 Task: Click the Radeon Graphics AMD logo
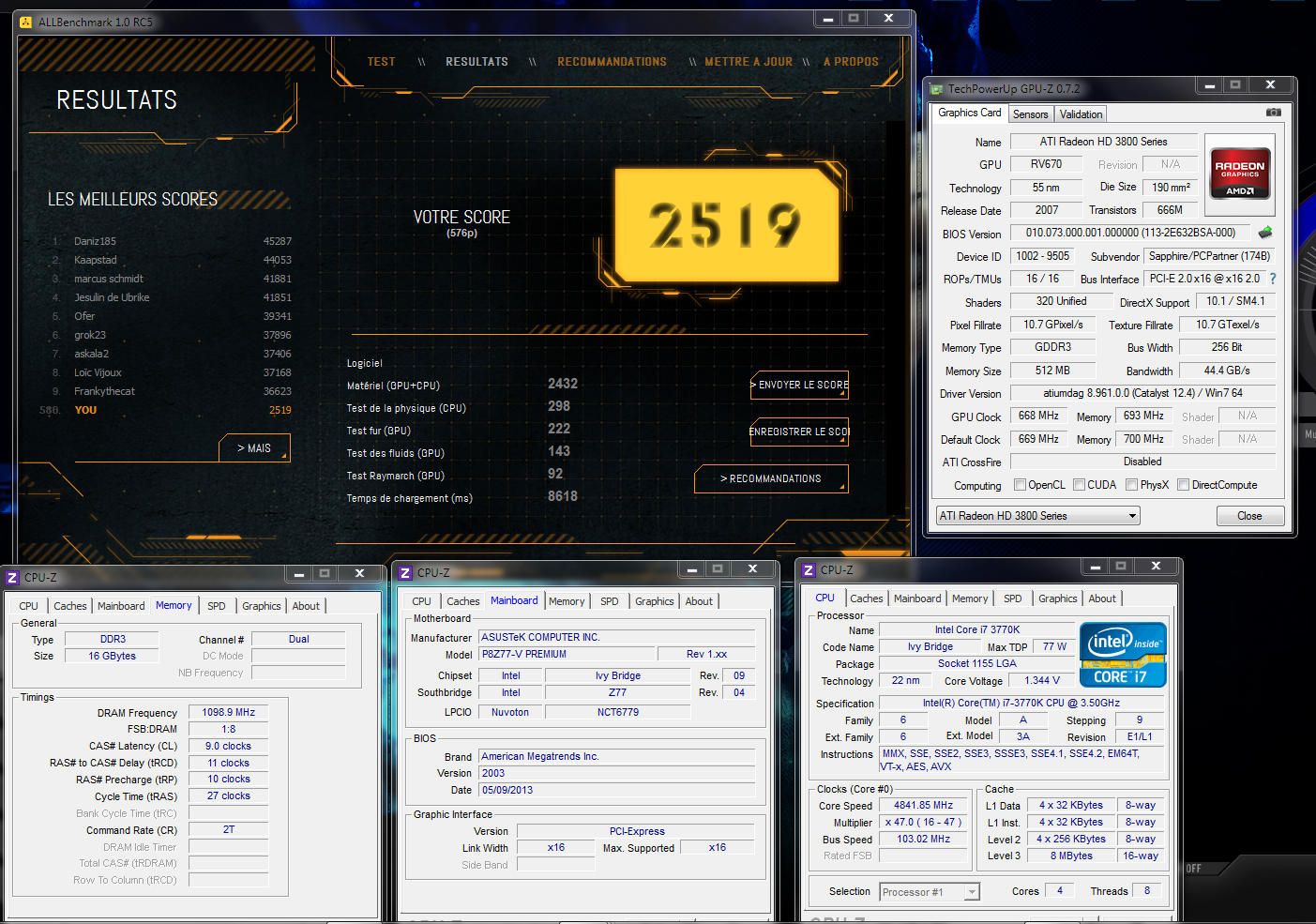tap(1240, 173)
